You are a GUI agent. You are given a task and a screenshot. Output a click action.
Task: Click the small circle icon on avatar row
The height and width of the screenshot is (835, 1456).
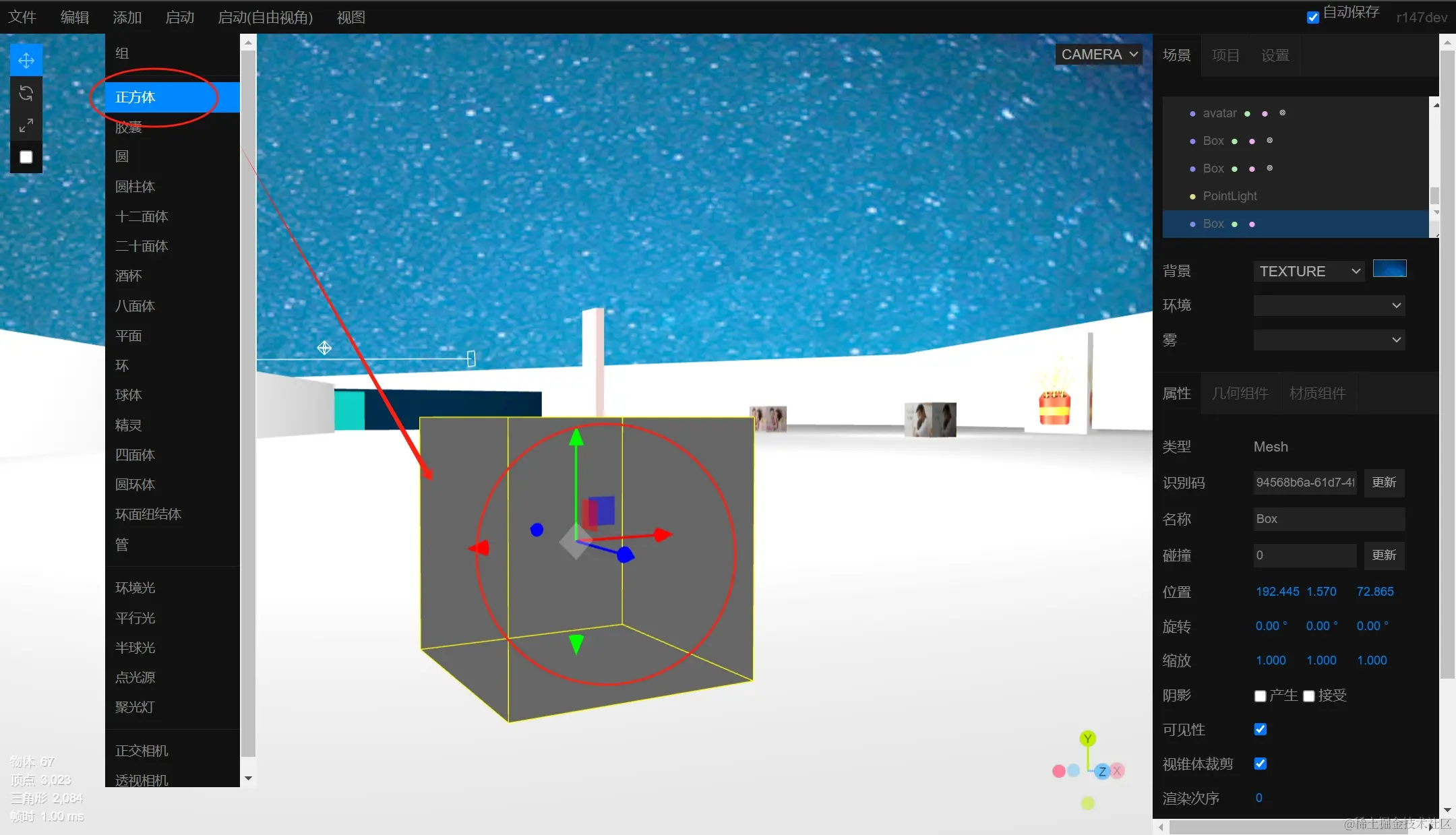(x=1282, y=113)
